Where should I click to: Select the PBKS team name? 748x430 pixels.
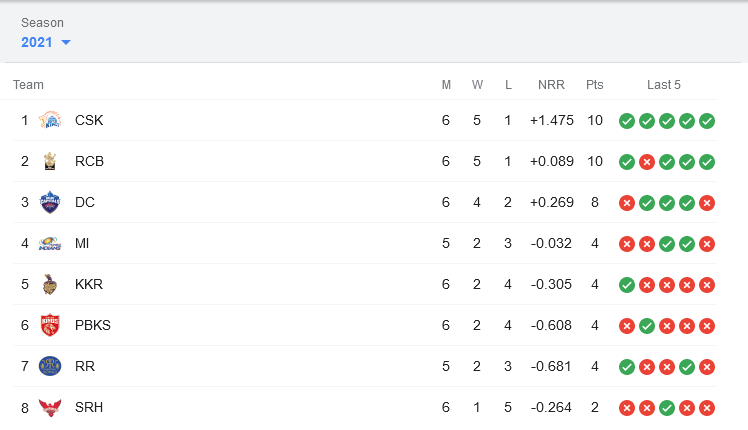tap(93, 325)
